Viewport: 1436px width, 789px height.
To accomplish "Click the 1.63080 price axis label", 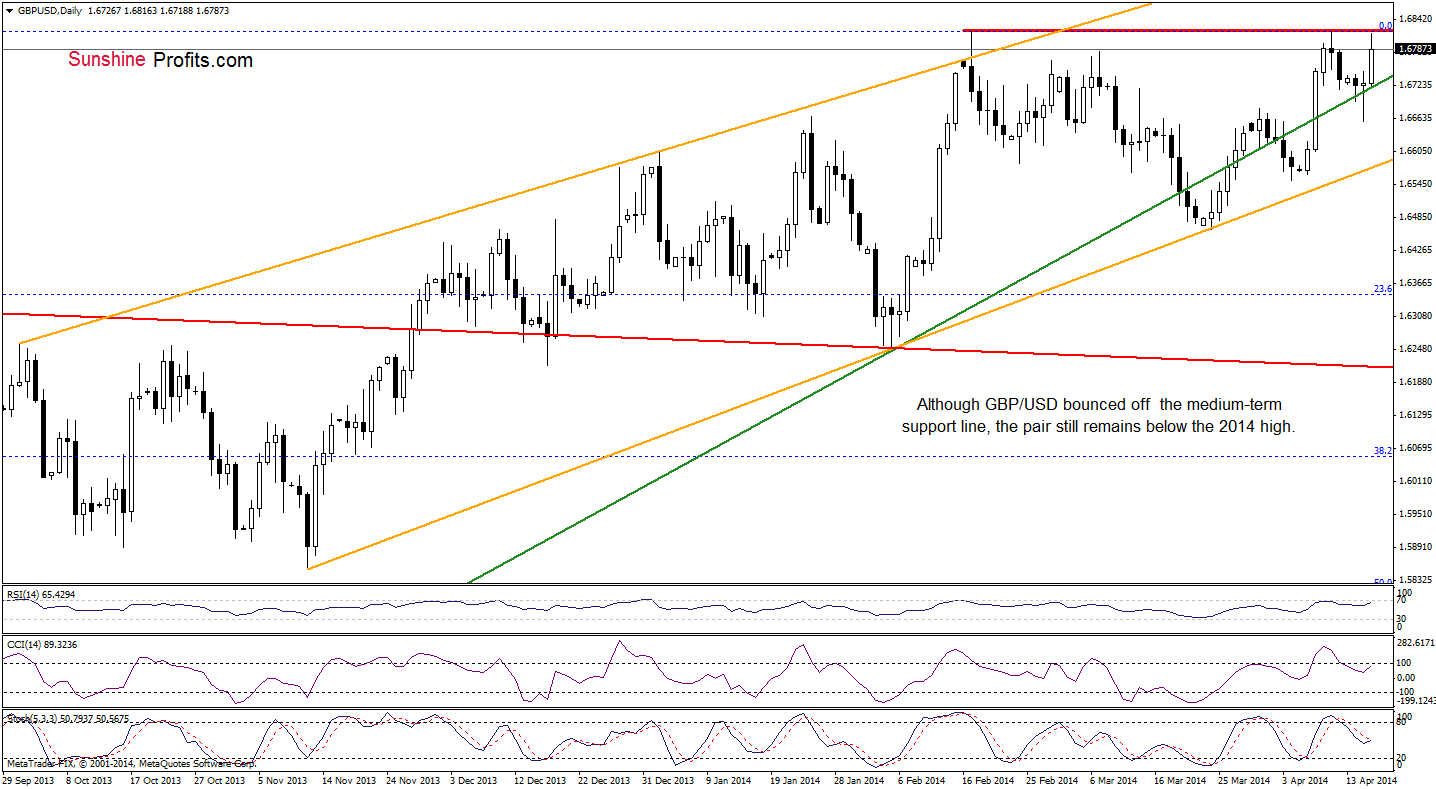I will pyautogui.click(x=1414, y=317).
